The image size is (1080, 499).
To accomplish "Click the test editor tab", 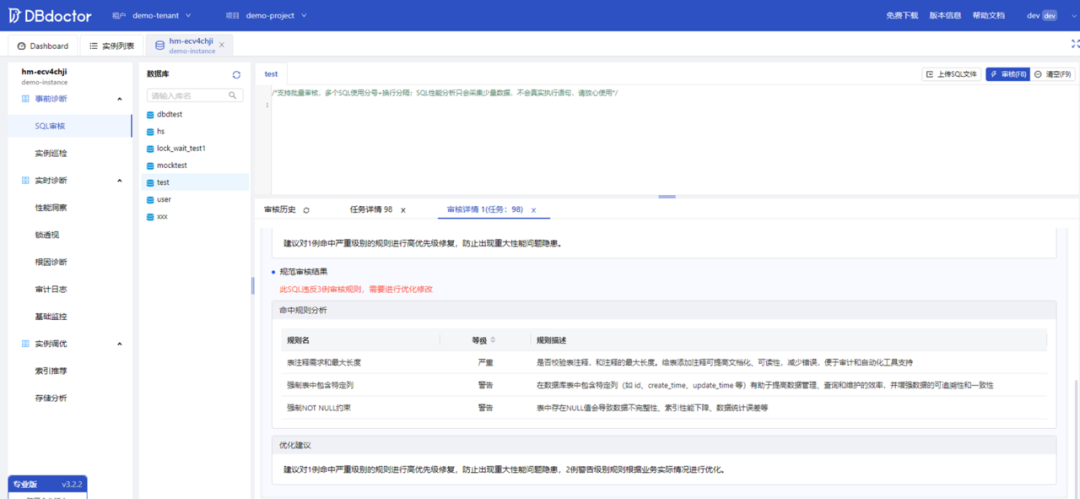I will tap(271, 74).
